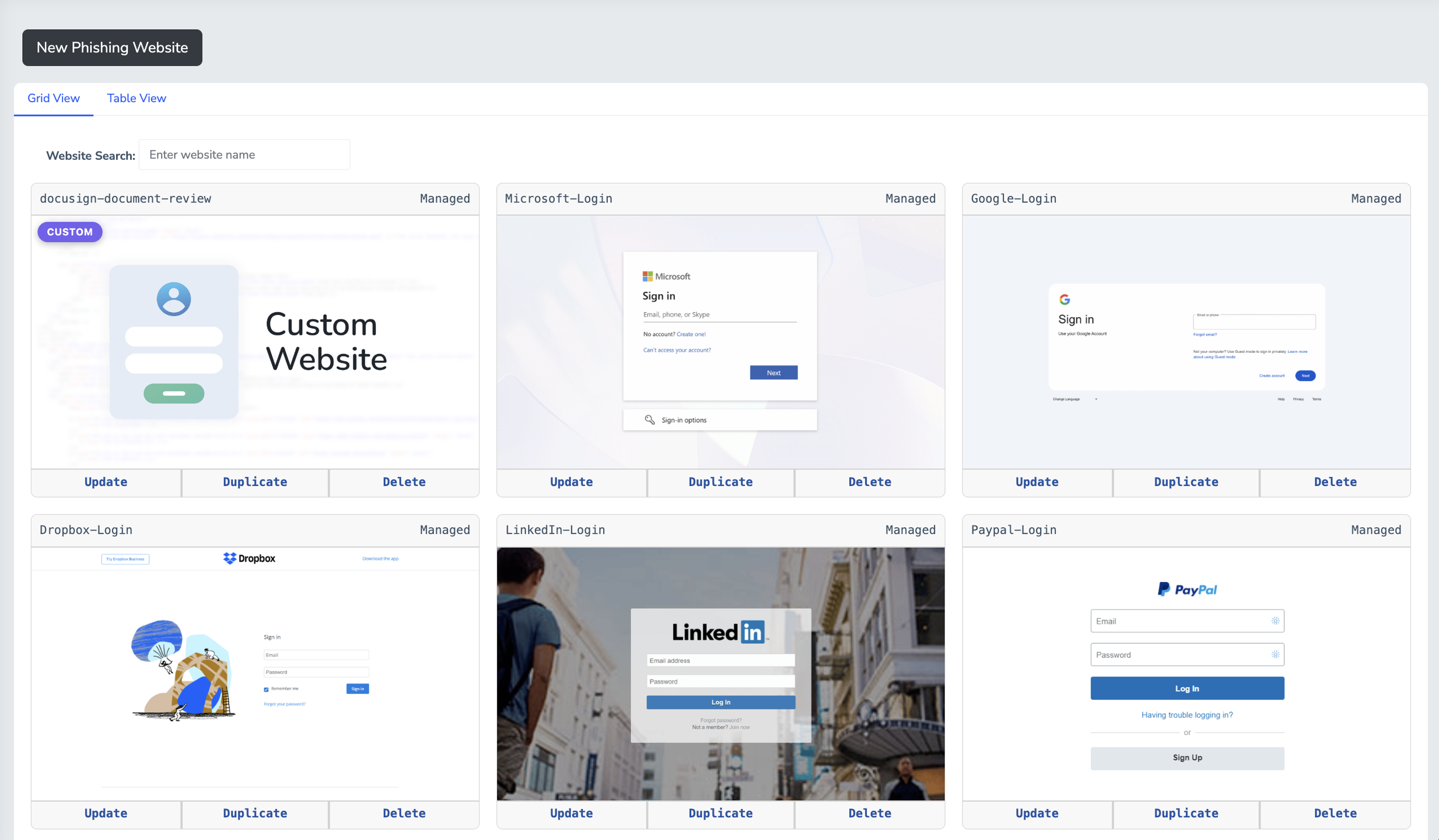This screenshot has width=1439, height=840.
Task: Switch to the Grid View tab
Action: click(x=54, y=98)
